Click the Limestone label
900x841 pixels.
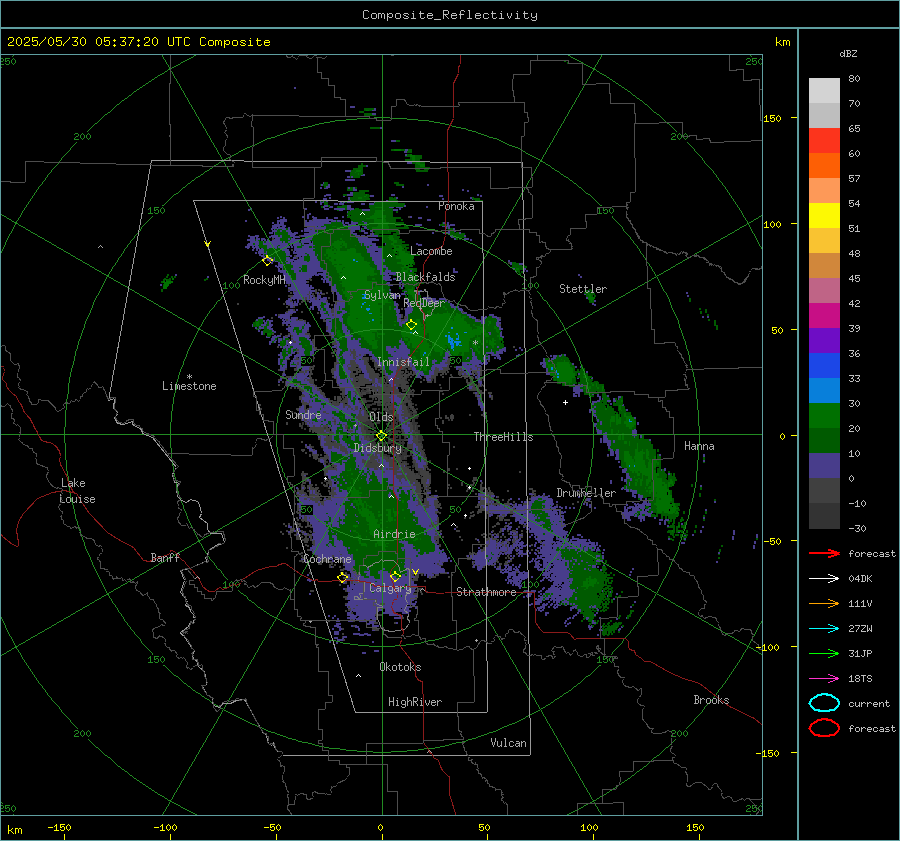(x=189, y=386)
